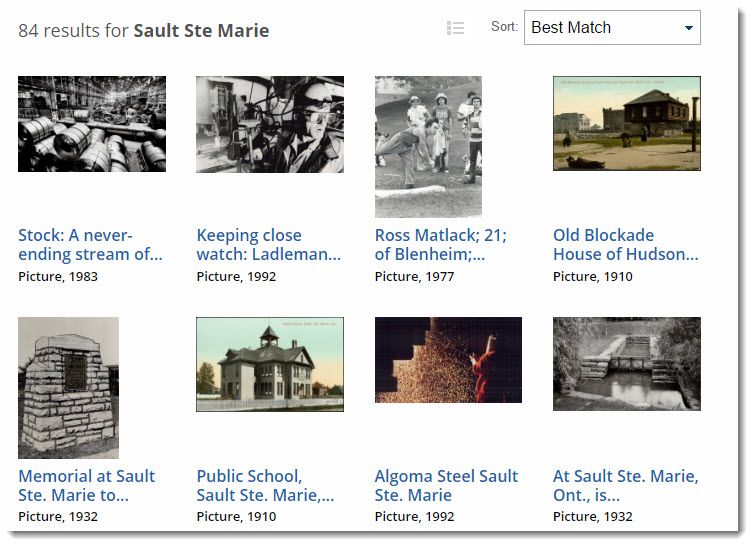Open 'Memorial at Sault Ste. Marie to...' link
Viewport: 753px width, 546px height.
[87, 485]
